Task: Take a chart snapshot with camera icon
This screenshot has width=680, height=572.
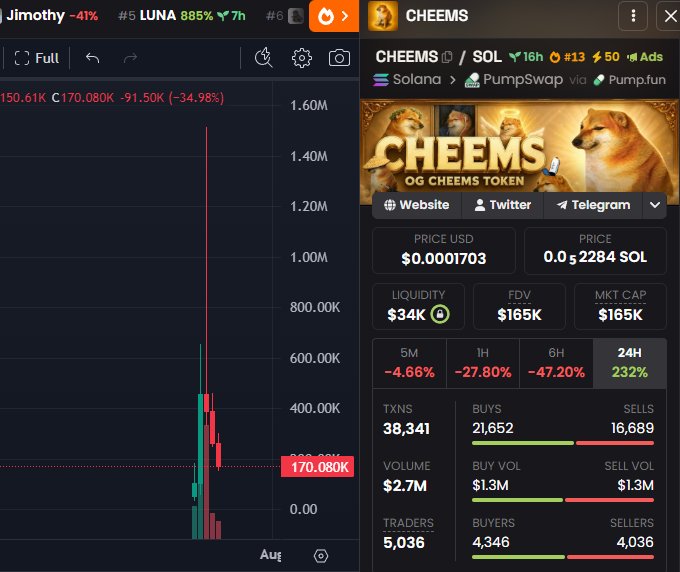Action: click(x=339, y=58)
